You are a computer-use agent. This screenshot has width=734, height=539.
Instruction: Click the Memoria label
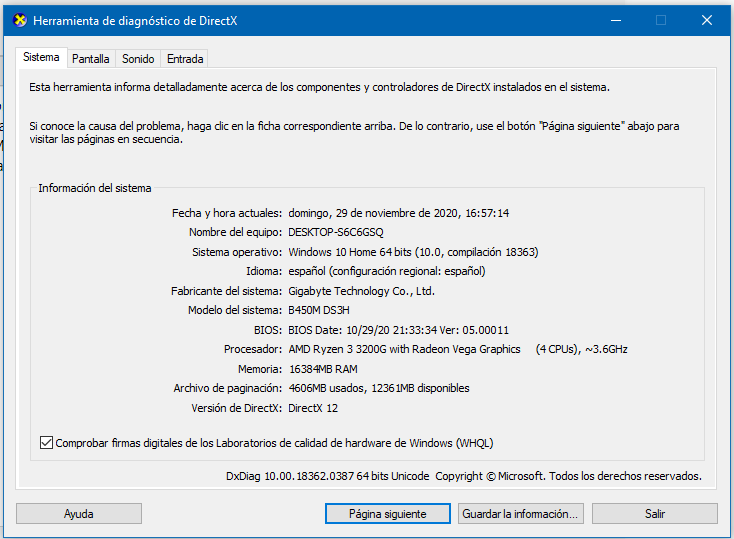[260, 369]
